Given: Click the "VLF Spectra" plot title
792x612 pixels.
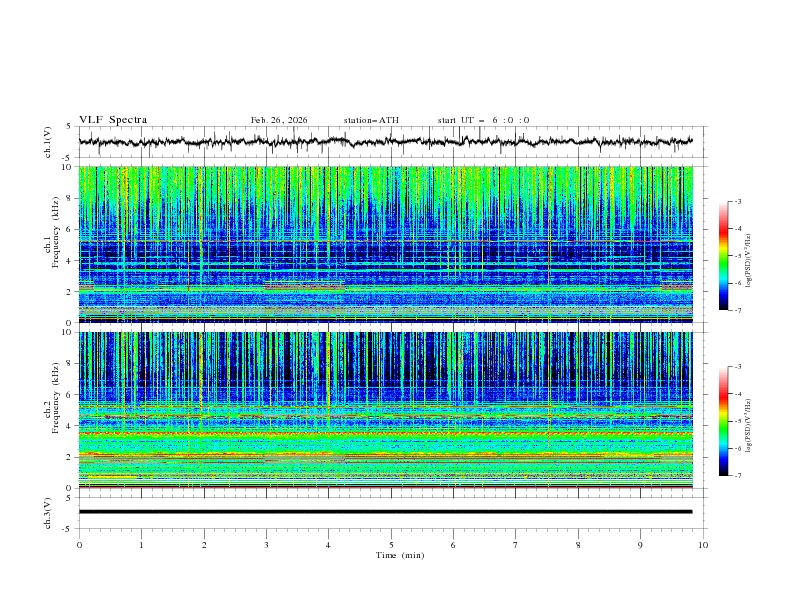Looking at the screenshot, I should [x=113, y=120].
